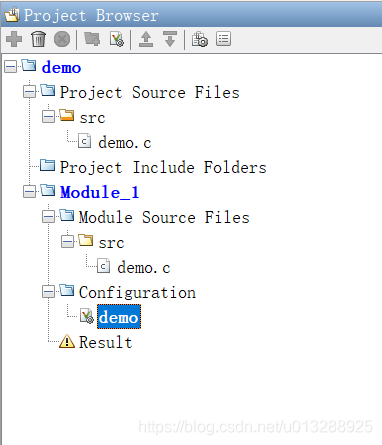Click the Add Folder toolbar icon
This screenshot has width=382, height=445.
click(x=92, y=39)
